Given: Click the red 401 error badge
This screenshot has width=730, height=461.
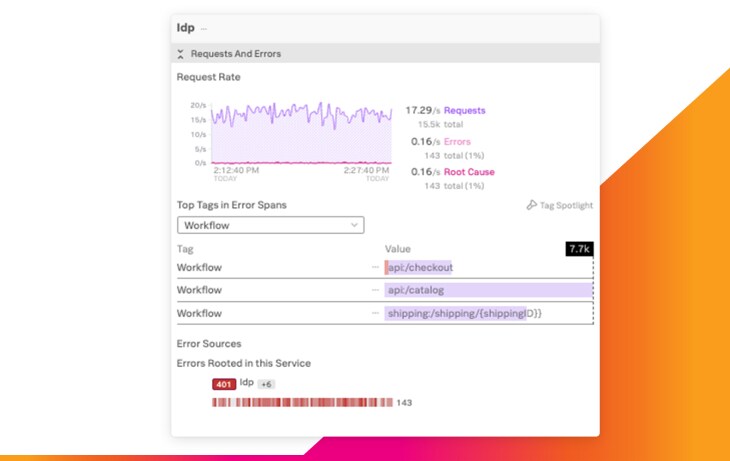Looking at the screenshot, I should click(223, 383).
